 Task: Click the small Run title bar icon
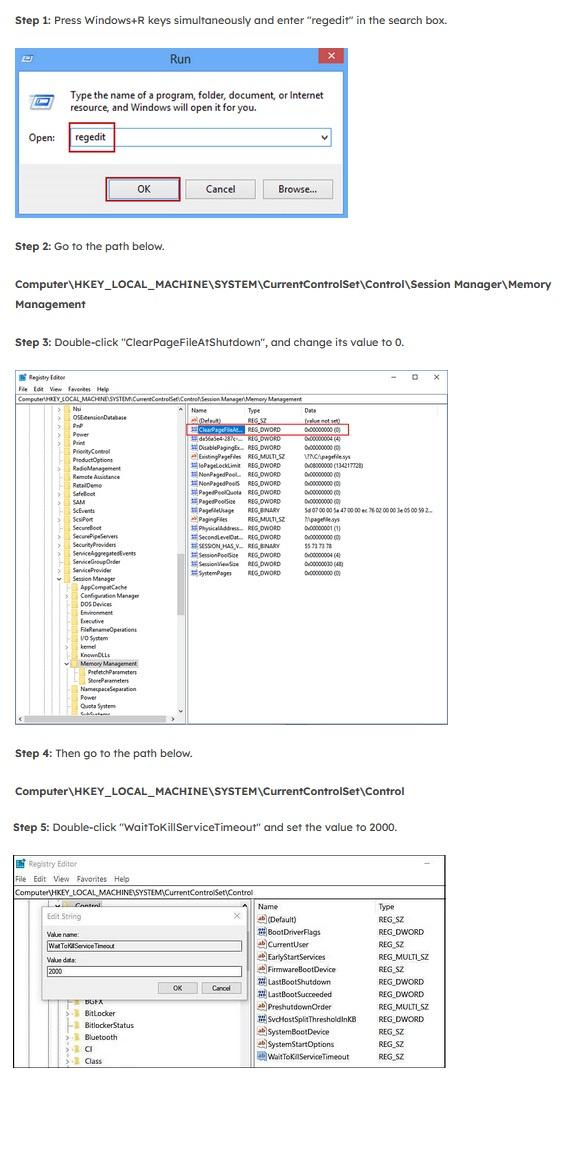coord(28,58)
